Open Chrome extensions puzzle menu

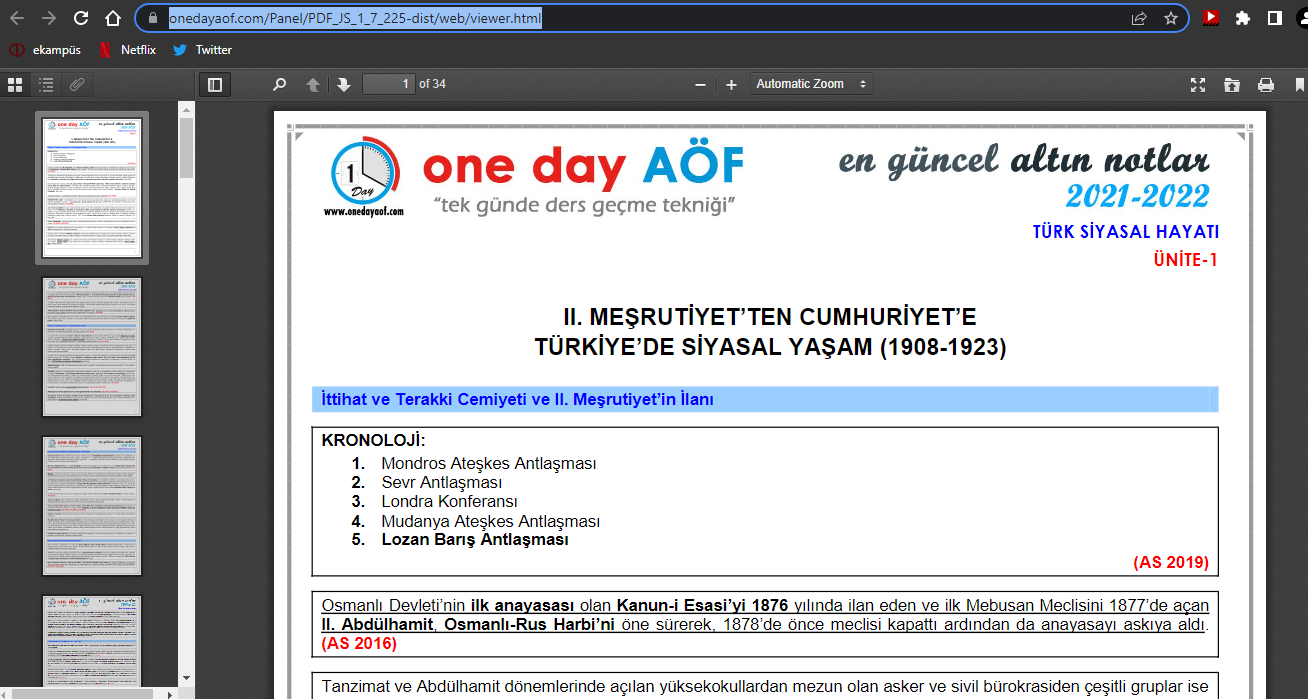coord(1242,18)
